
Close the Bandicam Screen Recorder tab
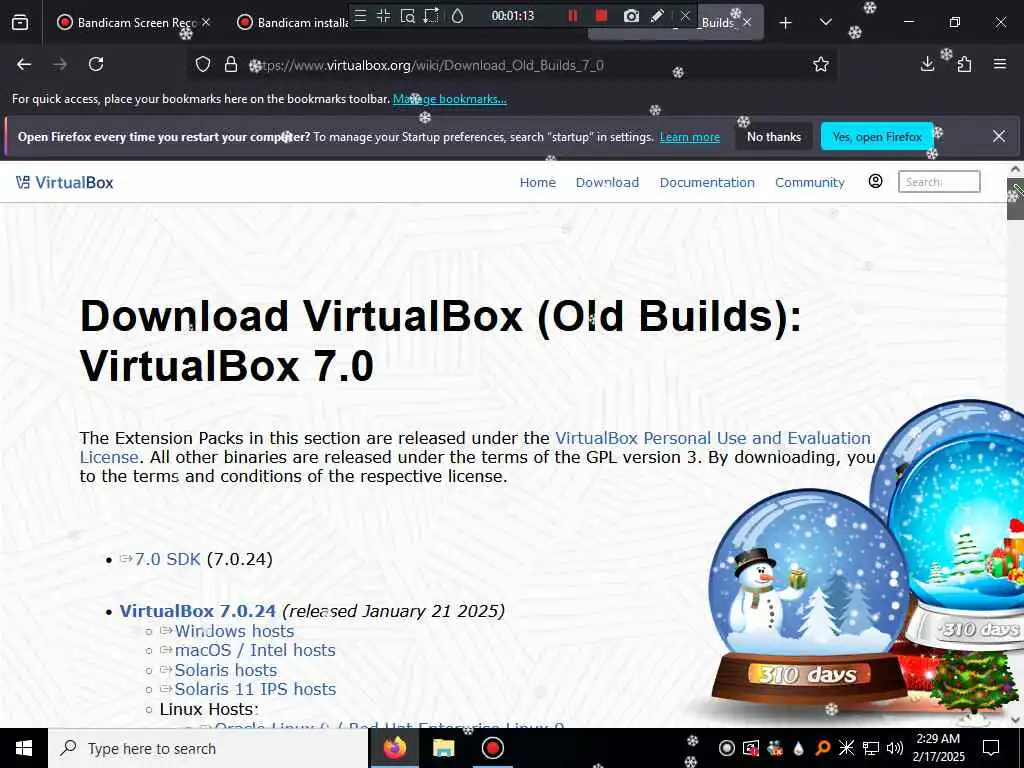[206, 22]
